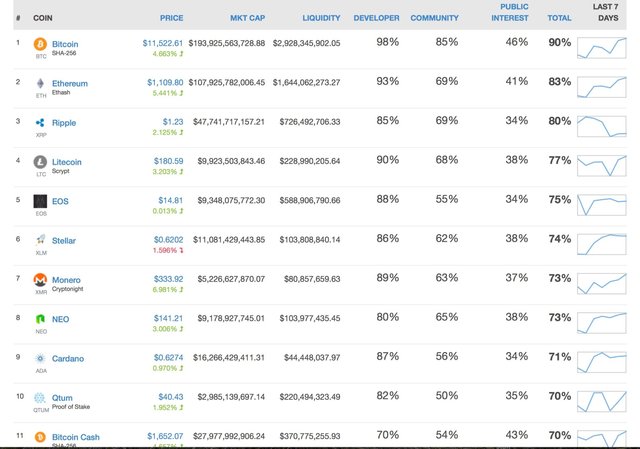
Task: Click the Bitcoin Cash orange icon
Action: [40, 437]
